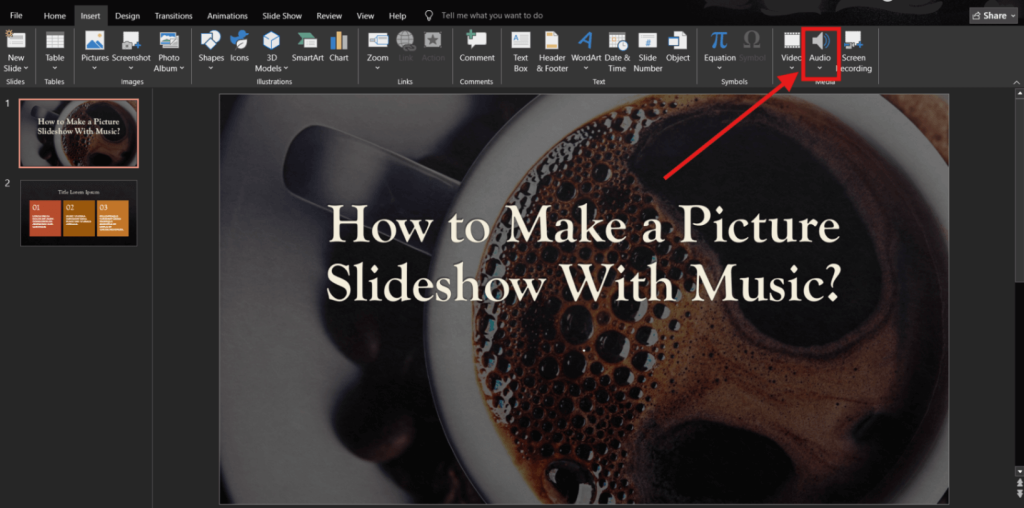Click the Audio speaker icon
This screenshot has width=1024, height=508.
[x=820, y=41]
